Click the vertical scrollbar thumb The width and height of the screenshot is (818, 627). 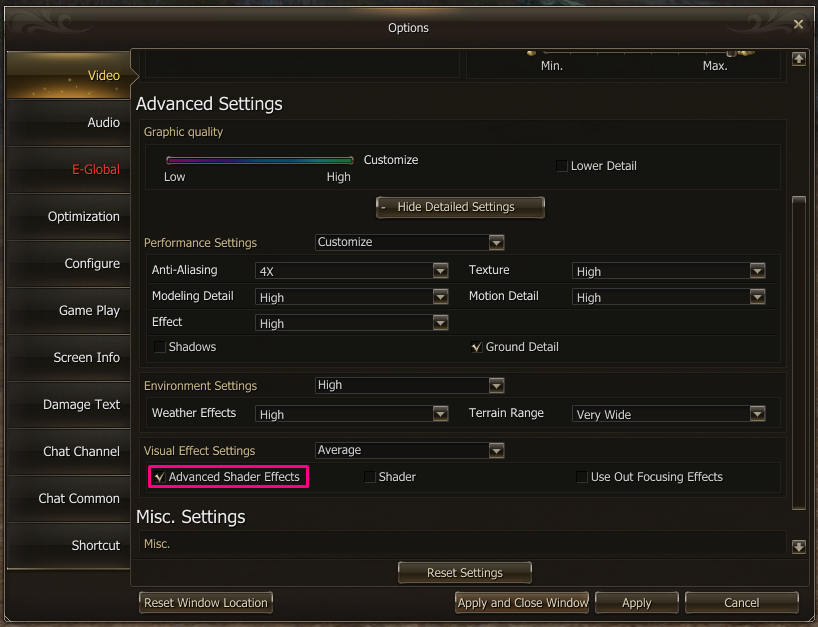click(798, 350)
